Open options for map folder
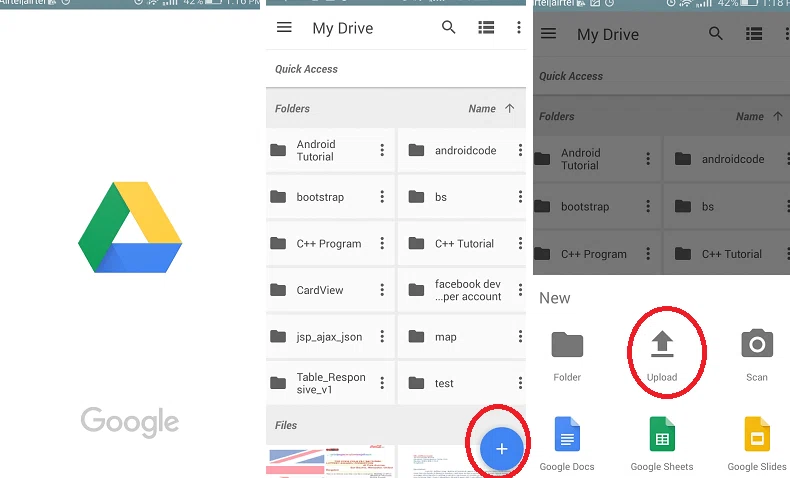This screenshot has width=790, height=478. click(x=520, y=336)
